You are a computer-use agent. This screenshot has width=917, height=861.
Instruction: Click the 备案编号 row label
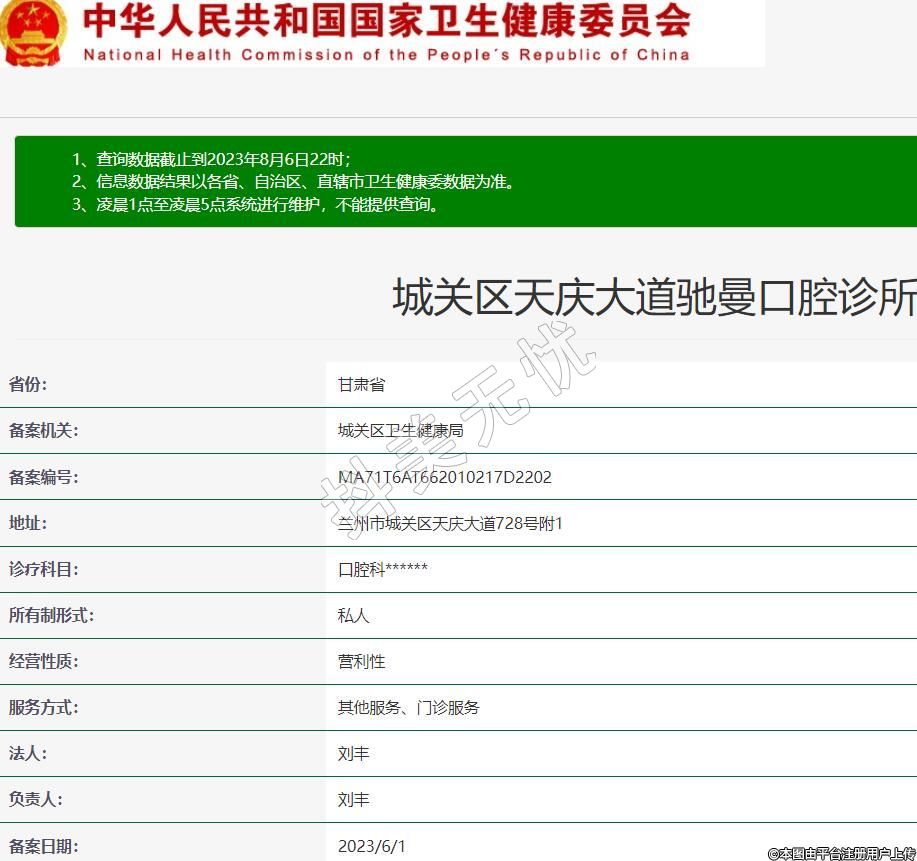click(x=43, y=477)
